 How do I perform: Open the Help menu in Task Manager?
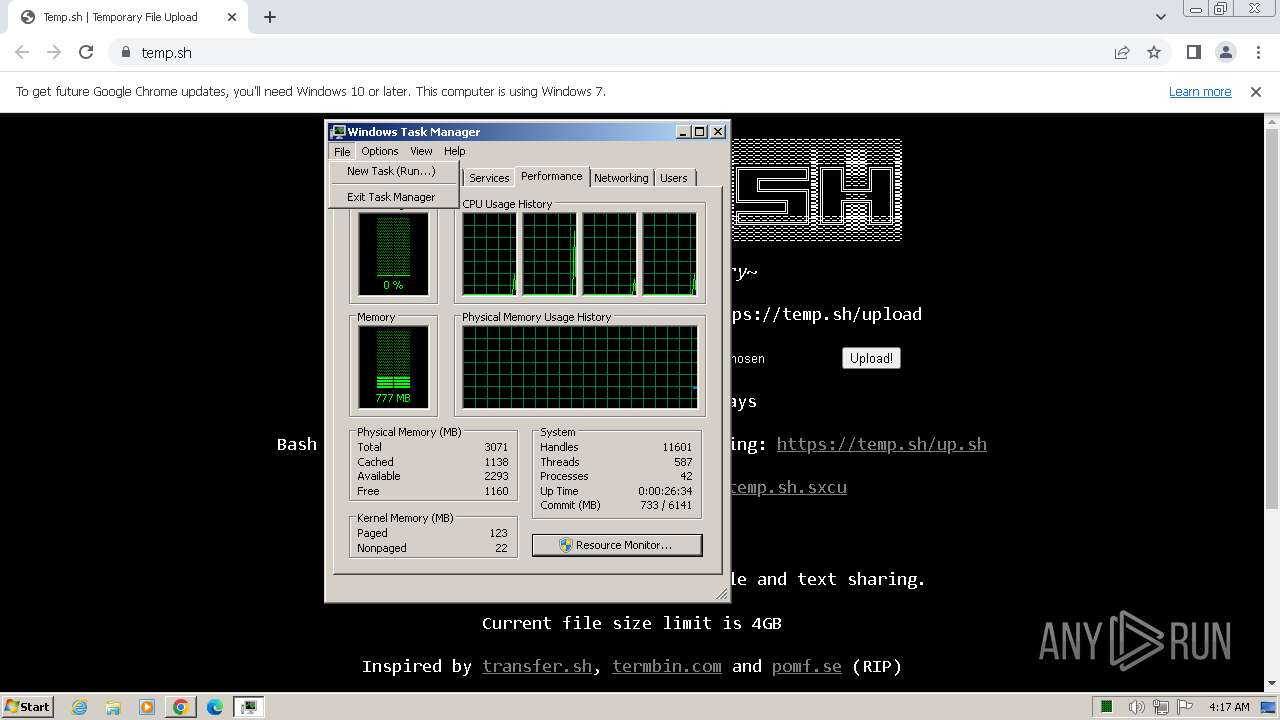(455, 151)
